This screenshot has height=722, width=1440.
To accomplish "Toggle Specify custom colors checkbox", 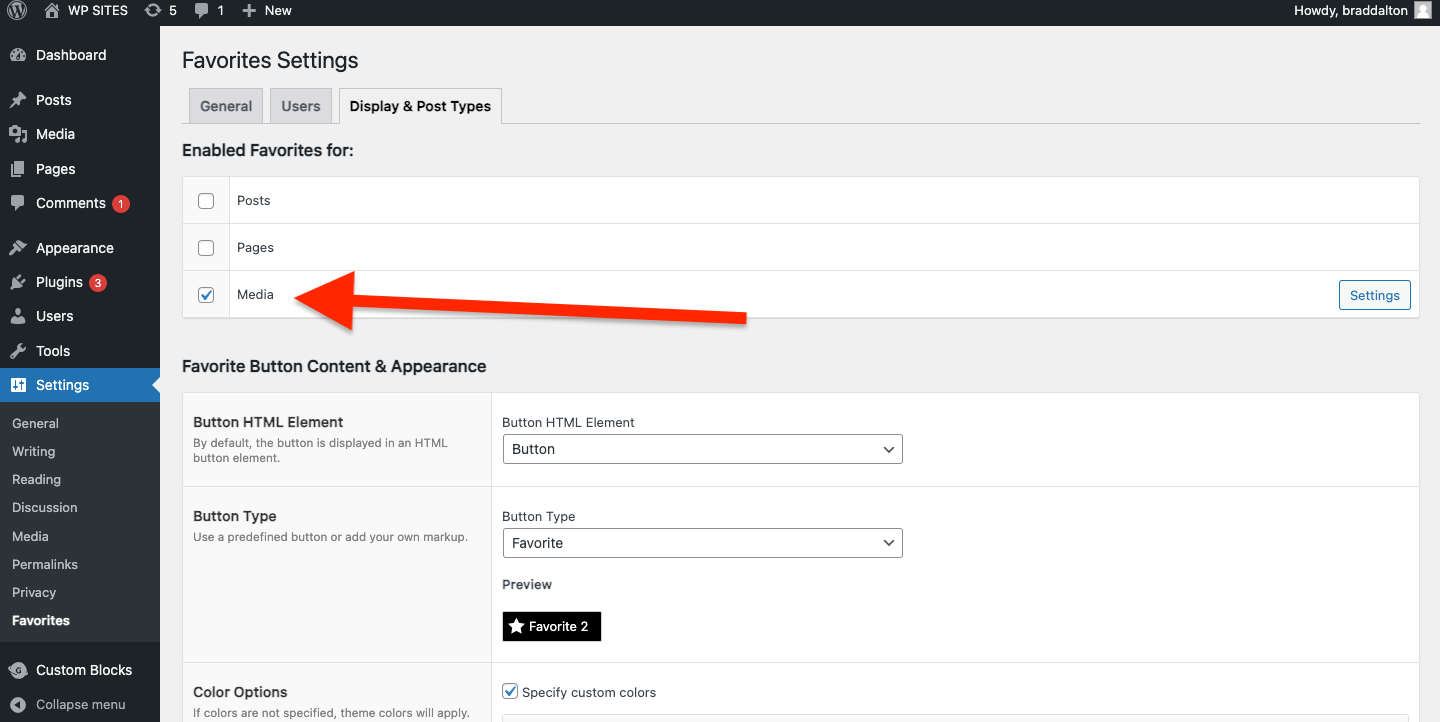I will click(x=511, y=692).
